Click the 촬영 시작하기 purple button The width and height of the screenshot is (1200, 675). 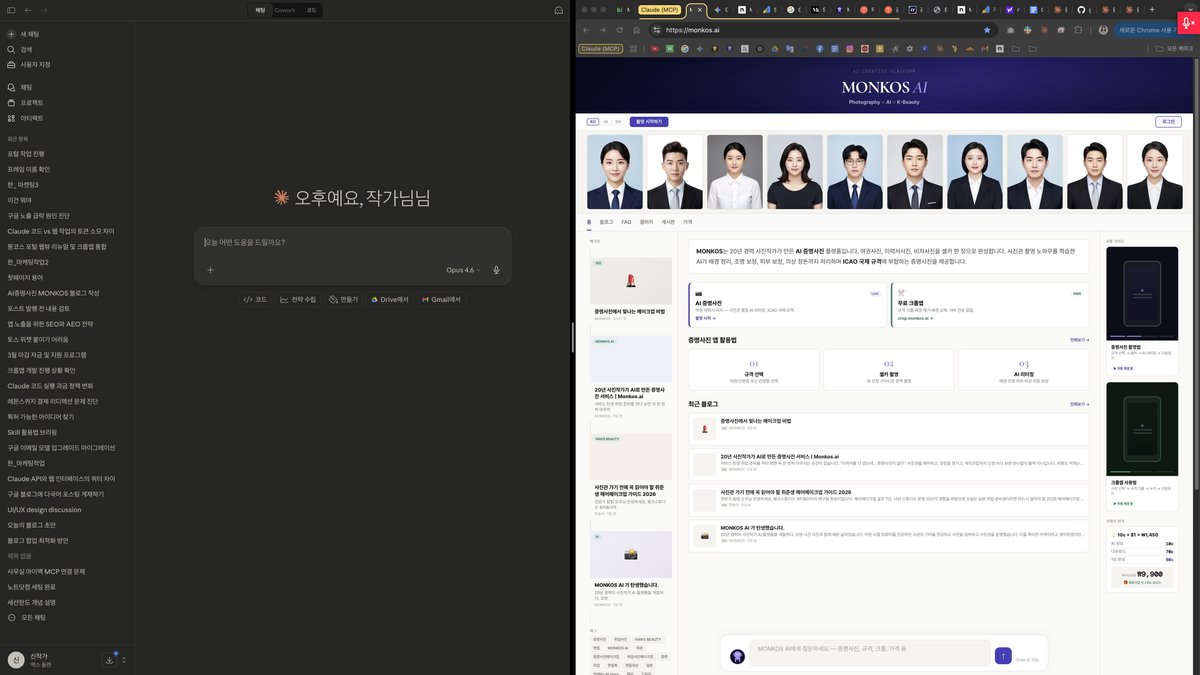649,122
